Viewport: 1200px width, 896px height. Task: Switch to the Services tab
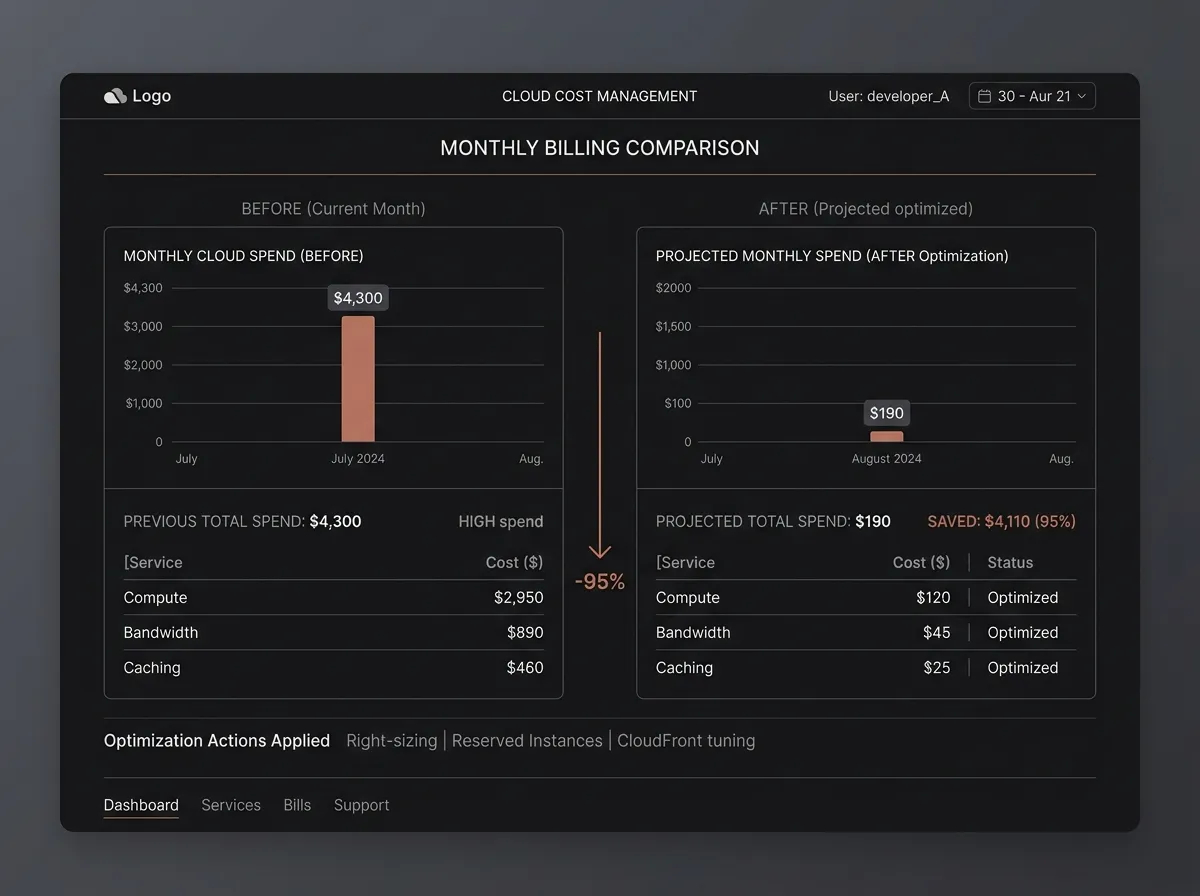click(x=231, y=805)
